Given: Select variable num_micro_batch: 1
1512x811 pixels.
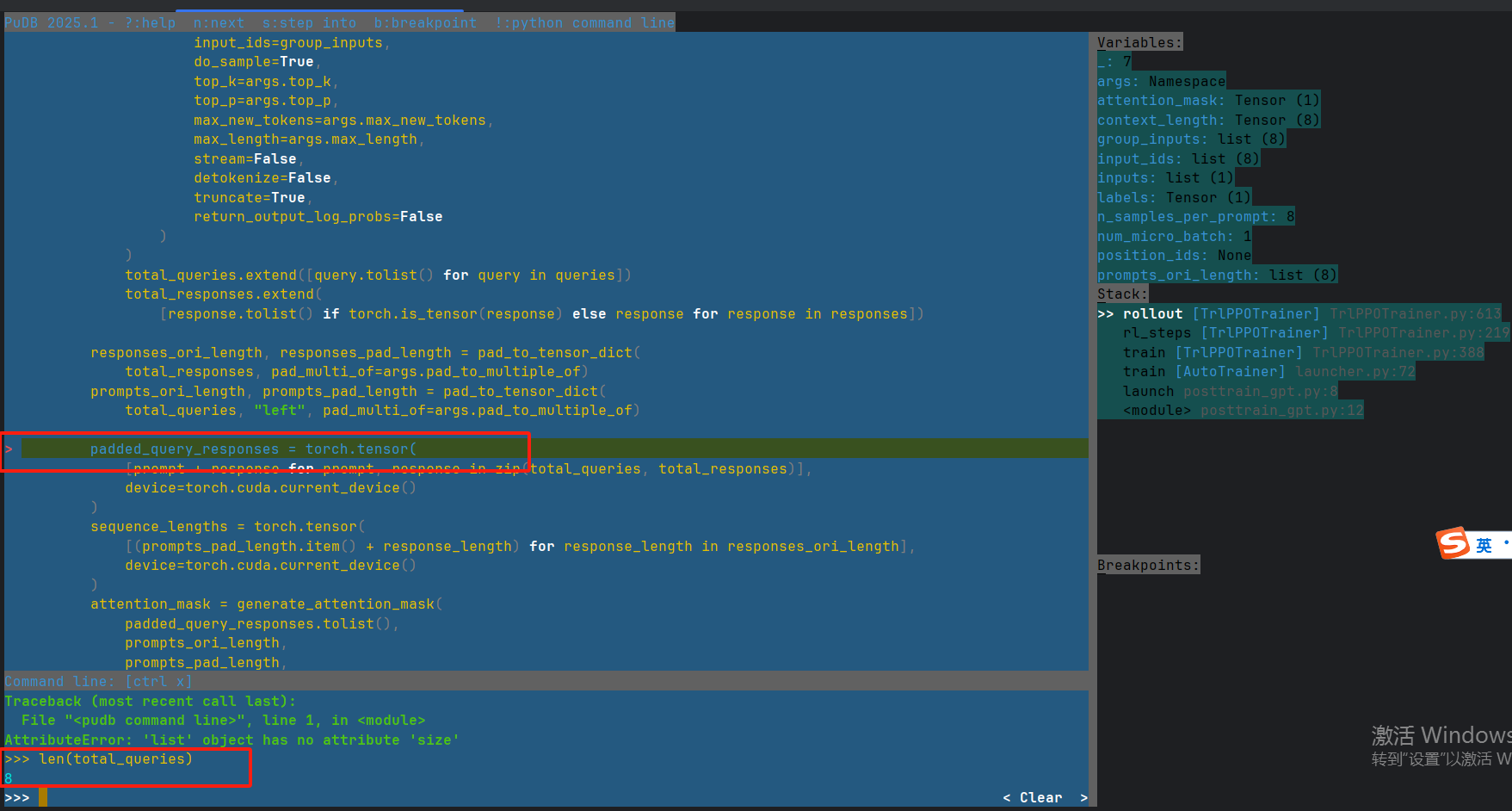Looking at the screenshot, I should [1174, 236].
